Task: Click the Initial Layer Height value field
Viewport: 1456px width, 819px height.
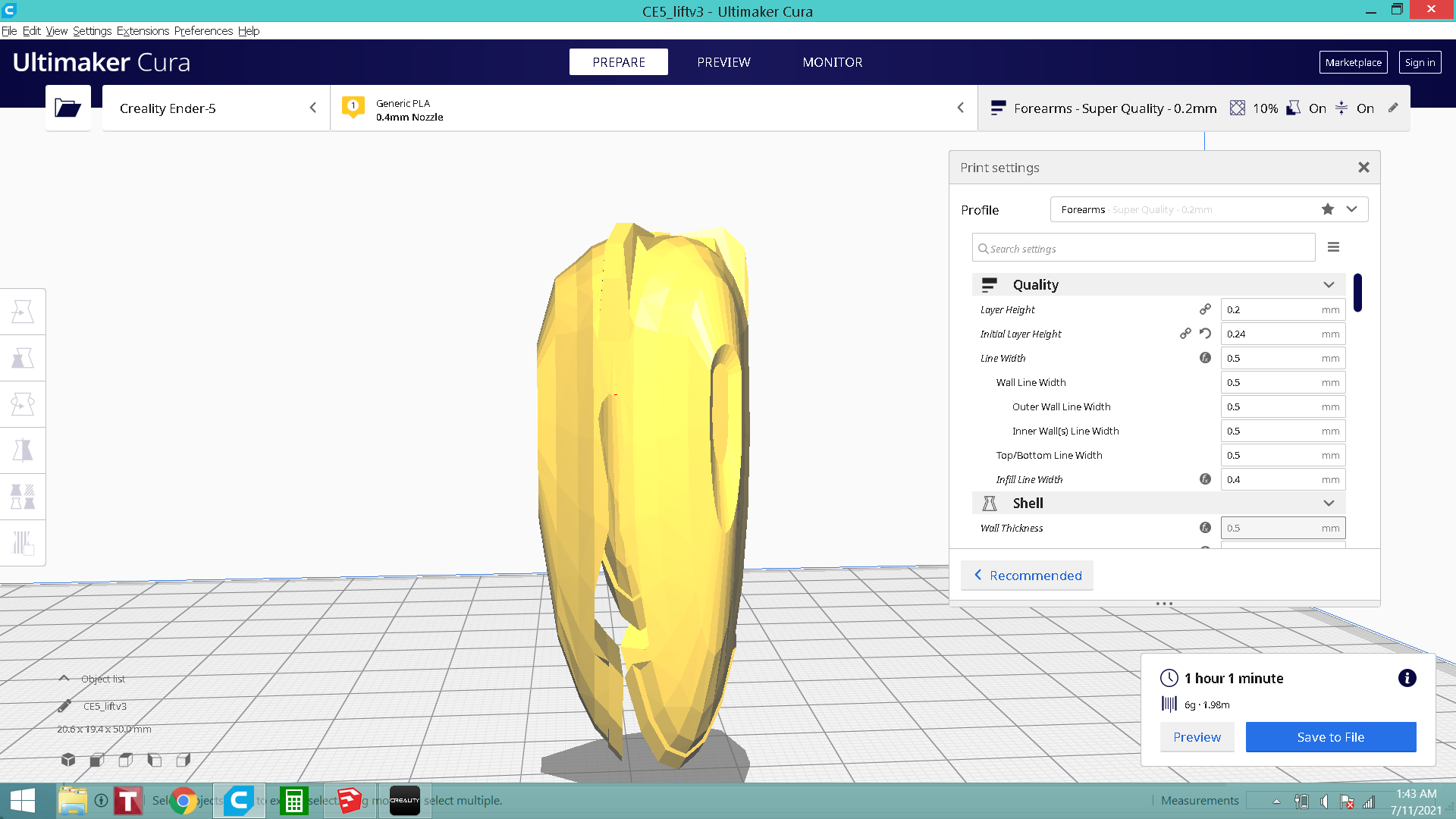Action: [x=1282, y=334]
